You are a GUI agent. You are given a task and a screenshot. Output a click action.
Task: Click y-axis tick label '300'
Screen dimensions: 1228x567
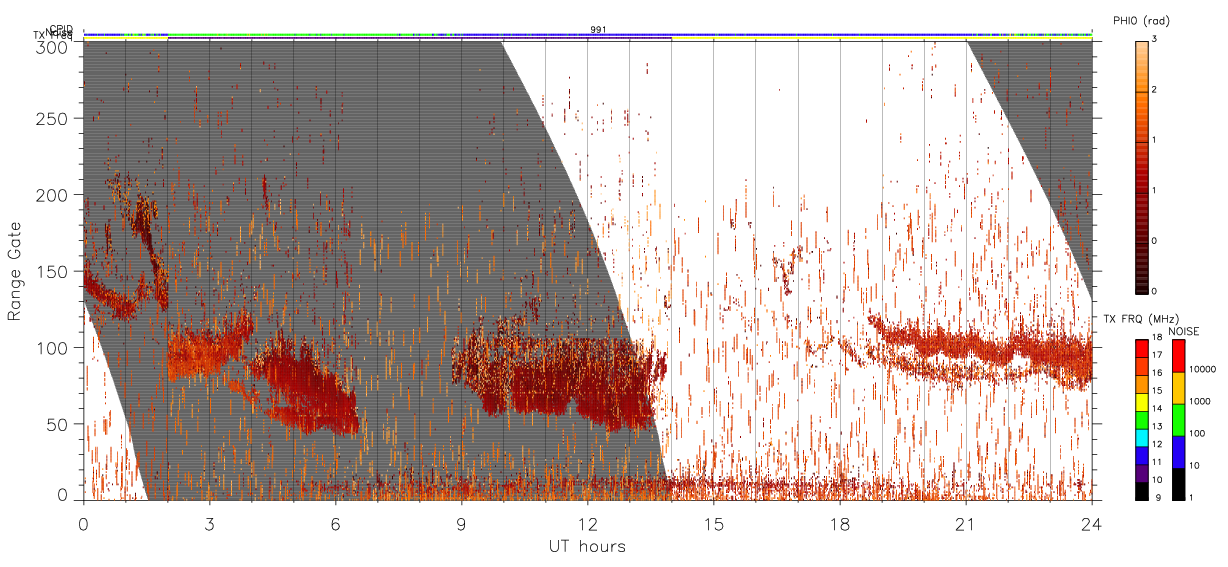click(x=54, y=46)
